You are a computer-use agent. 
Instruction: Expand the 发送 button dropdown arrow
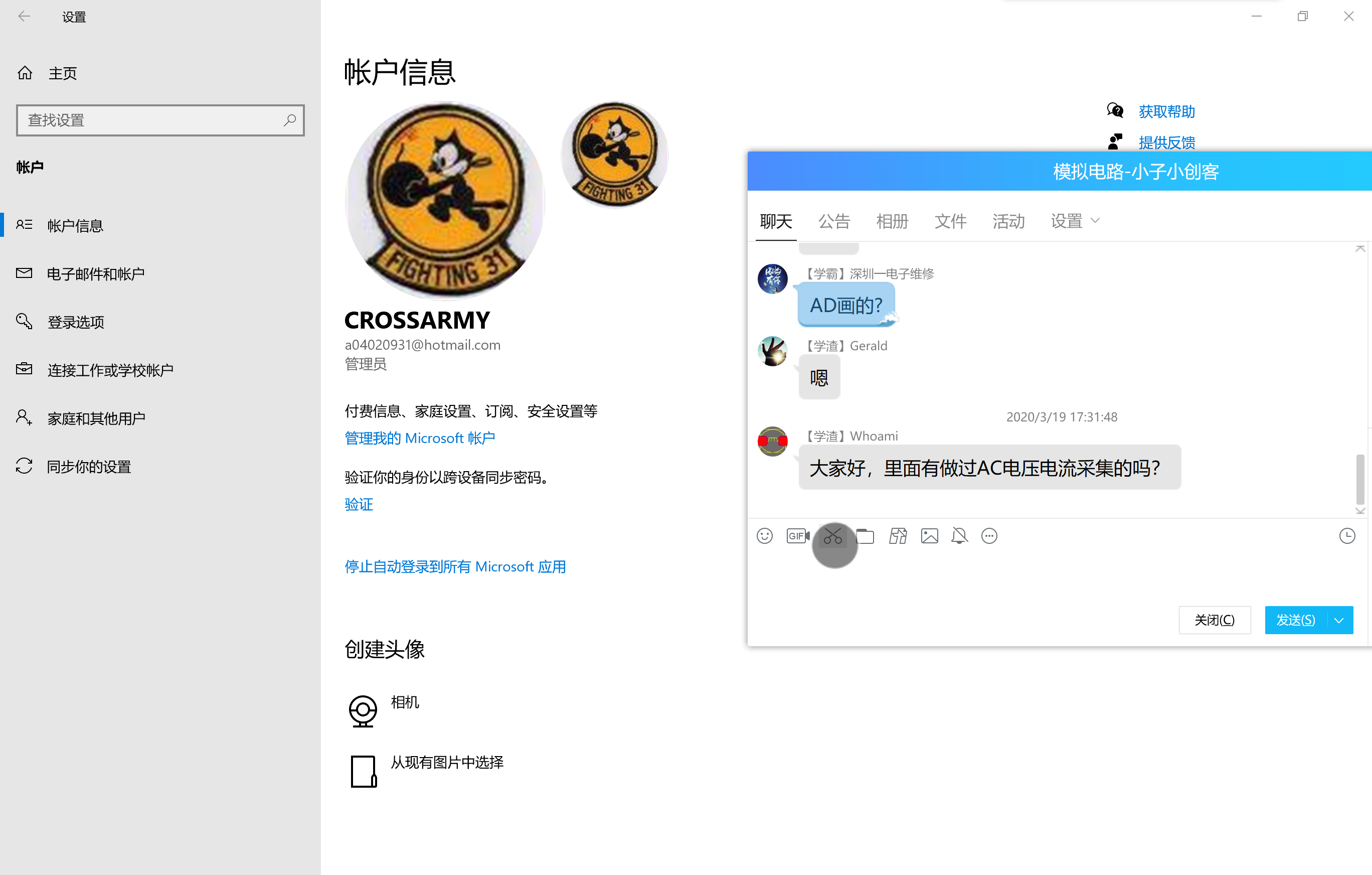click(1339, 620)
